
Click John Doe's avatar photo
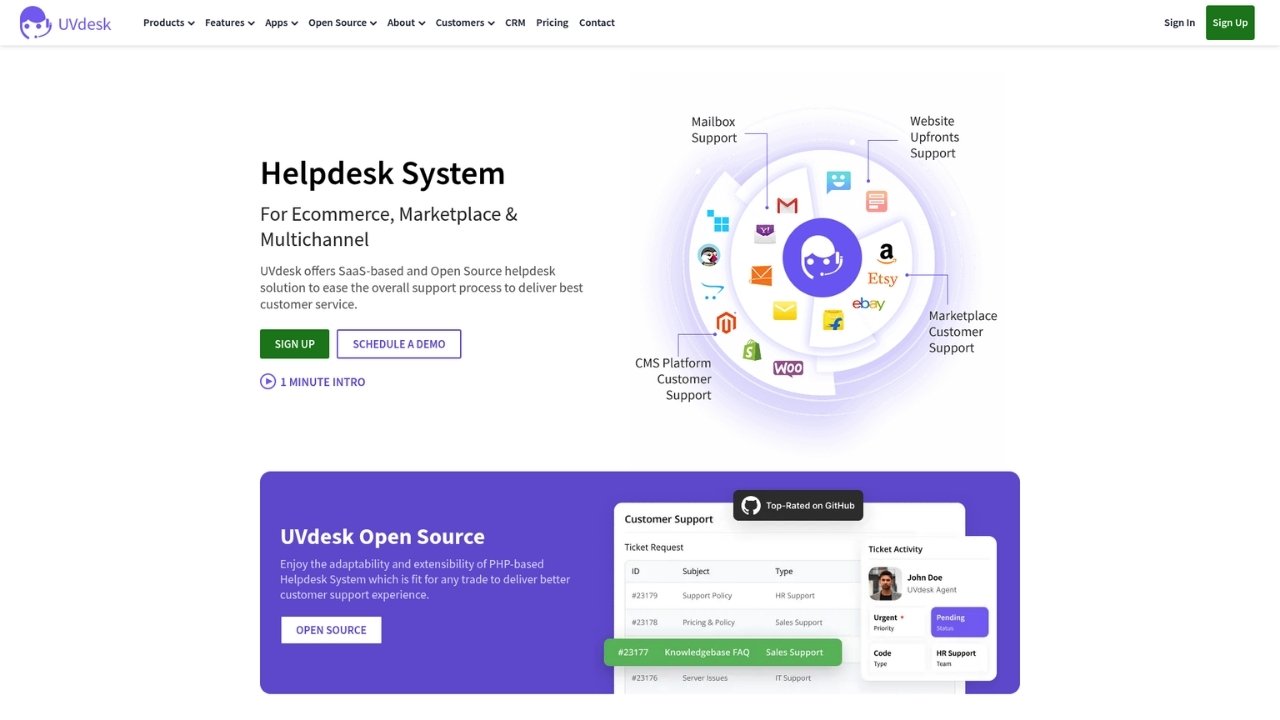coord(885,584)
